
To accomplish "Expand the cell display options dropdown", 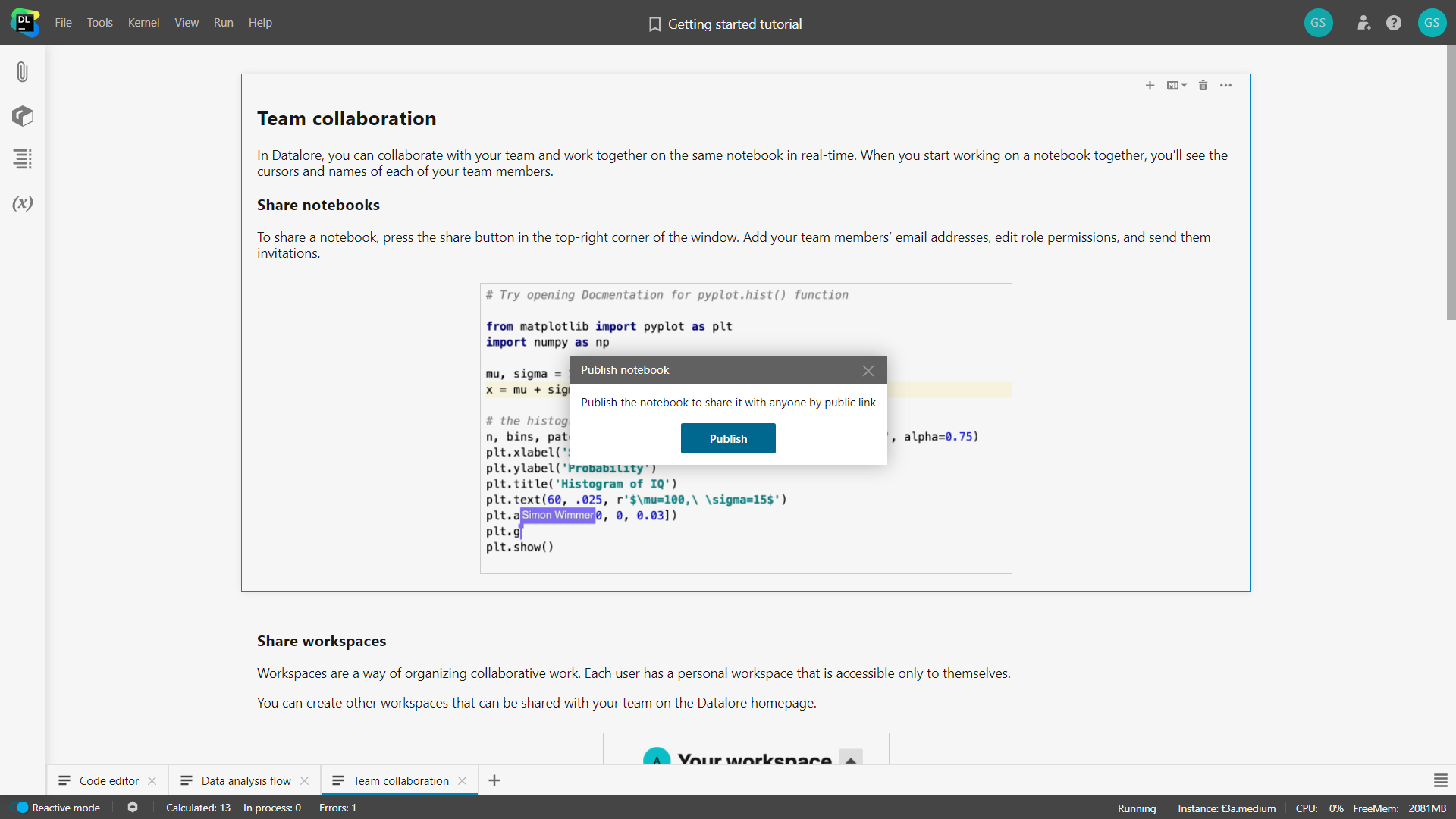I will (x=1177, y=85).
